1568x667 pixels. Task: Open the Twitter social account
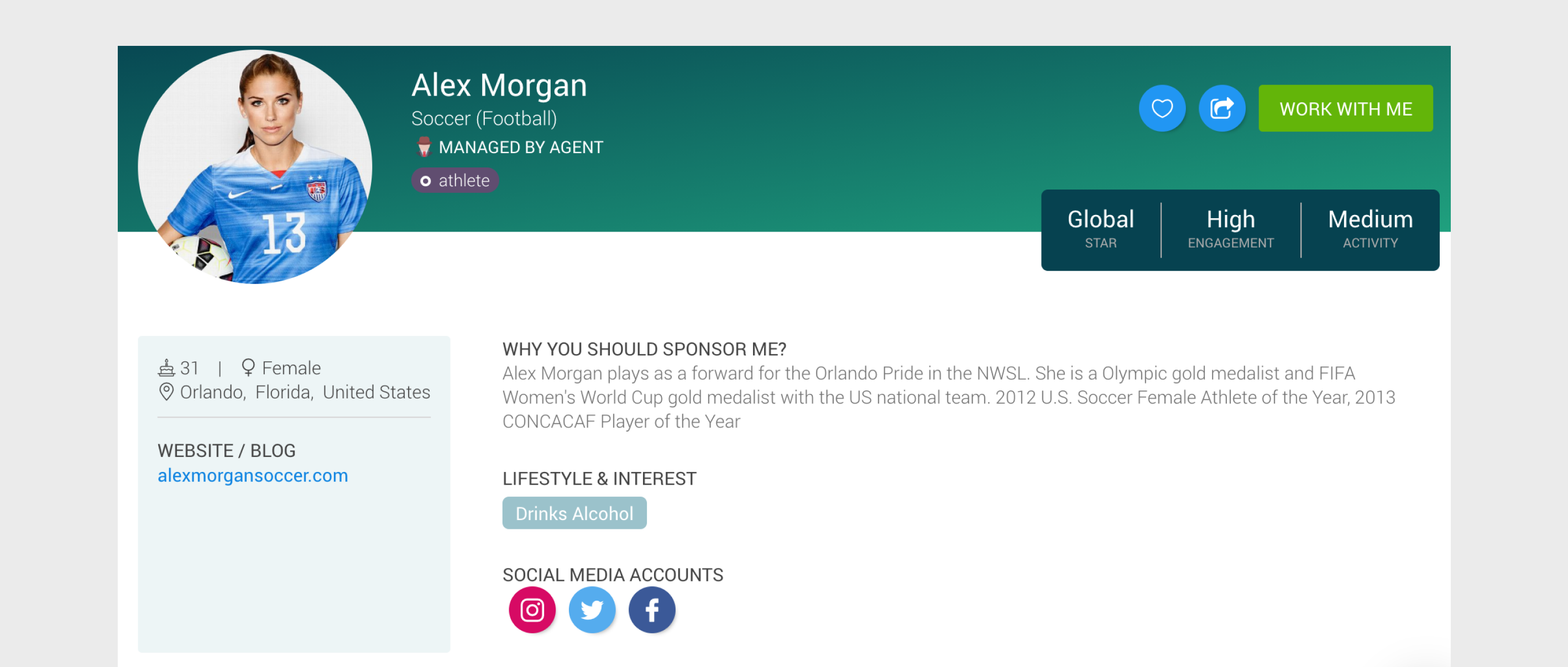592,610
